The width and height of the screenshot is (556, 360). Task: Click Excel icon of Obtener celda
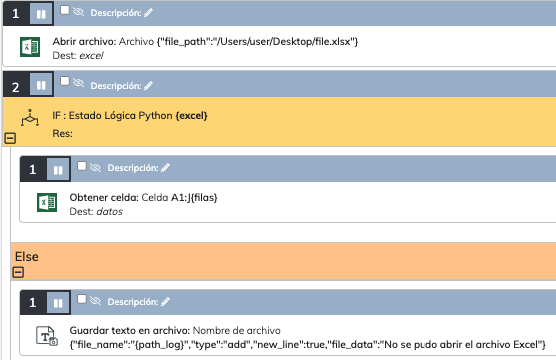[47, 203]
